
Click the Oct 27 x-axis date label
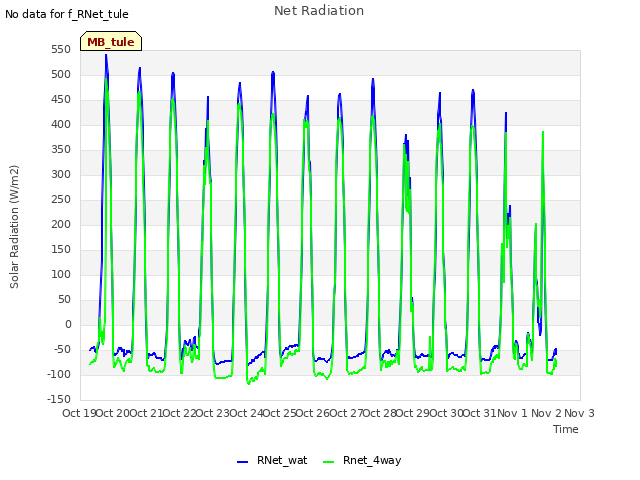346,413
